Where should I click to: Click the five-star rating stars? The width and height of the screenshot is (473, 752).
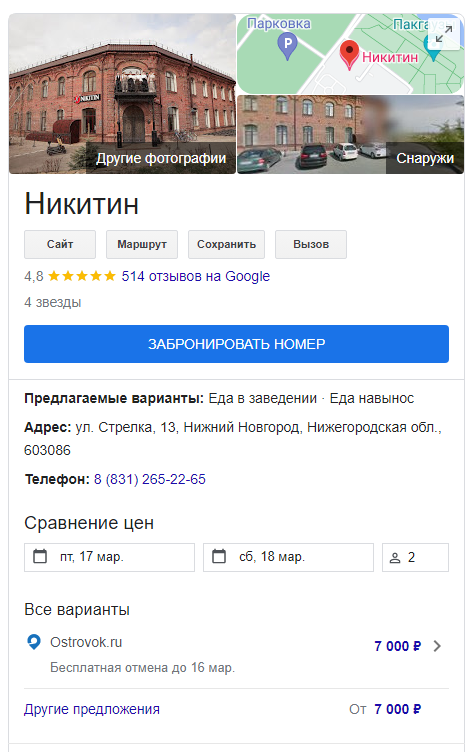[x=82, y=276]
